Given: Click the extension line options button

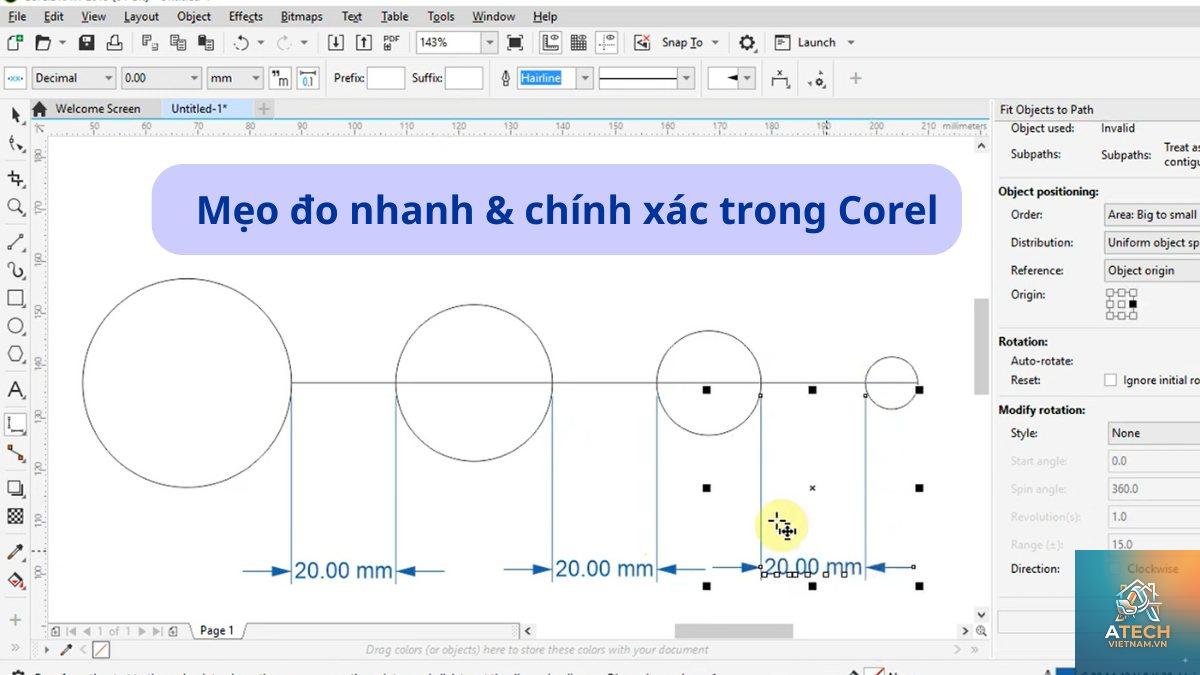Looking at the screenshot, I should point(818,78).
